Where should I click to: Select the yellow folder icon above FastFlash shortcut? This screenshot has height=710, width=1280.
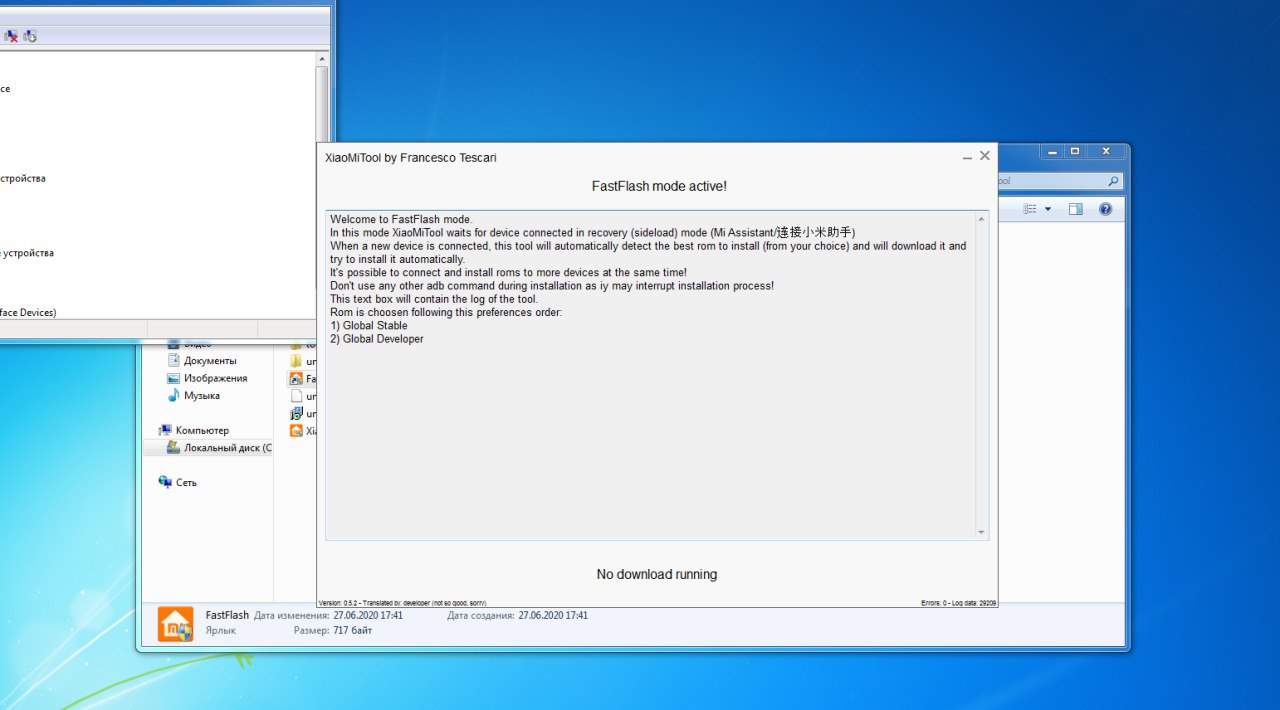click(x=296, y=361)
